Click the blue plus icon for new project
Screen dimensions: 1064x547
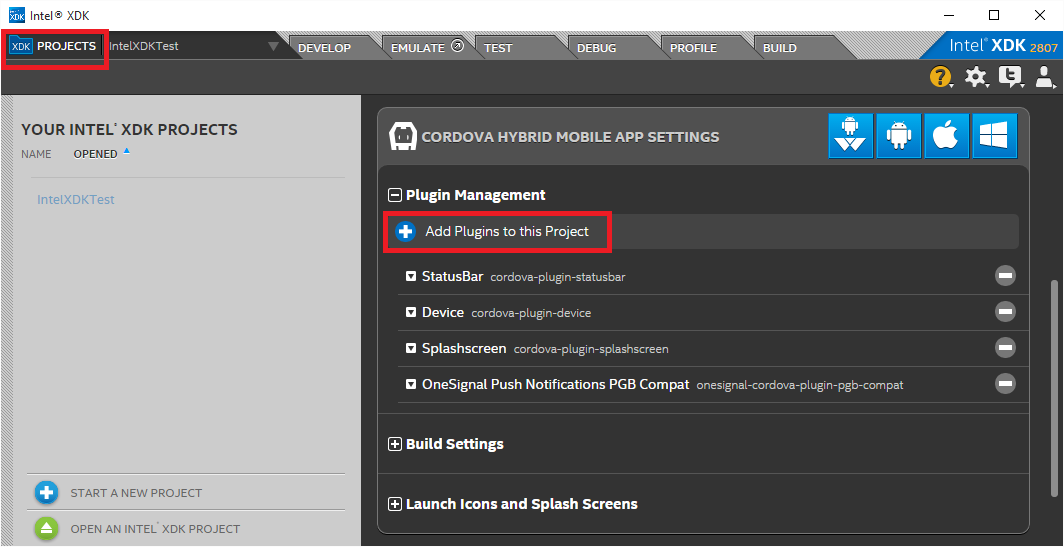(46, 493)
